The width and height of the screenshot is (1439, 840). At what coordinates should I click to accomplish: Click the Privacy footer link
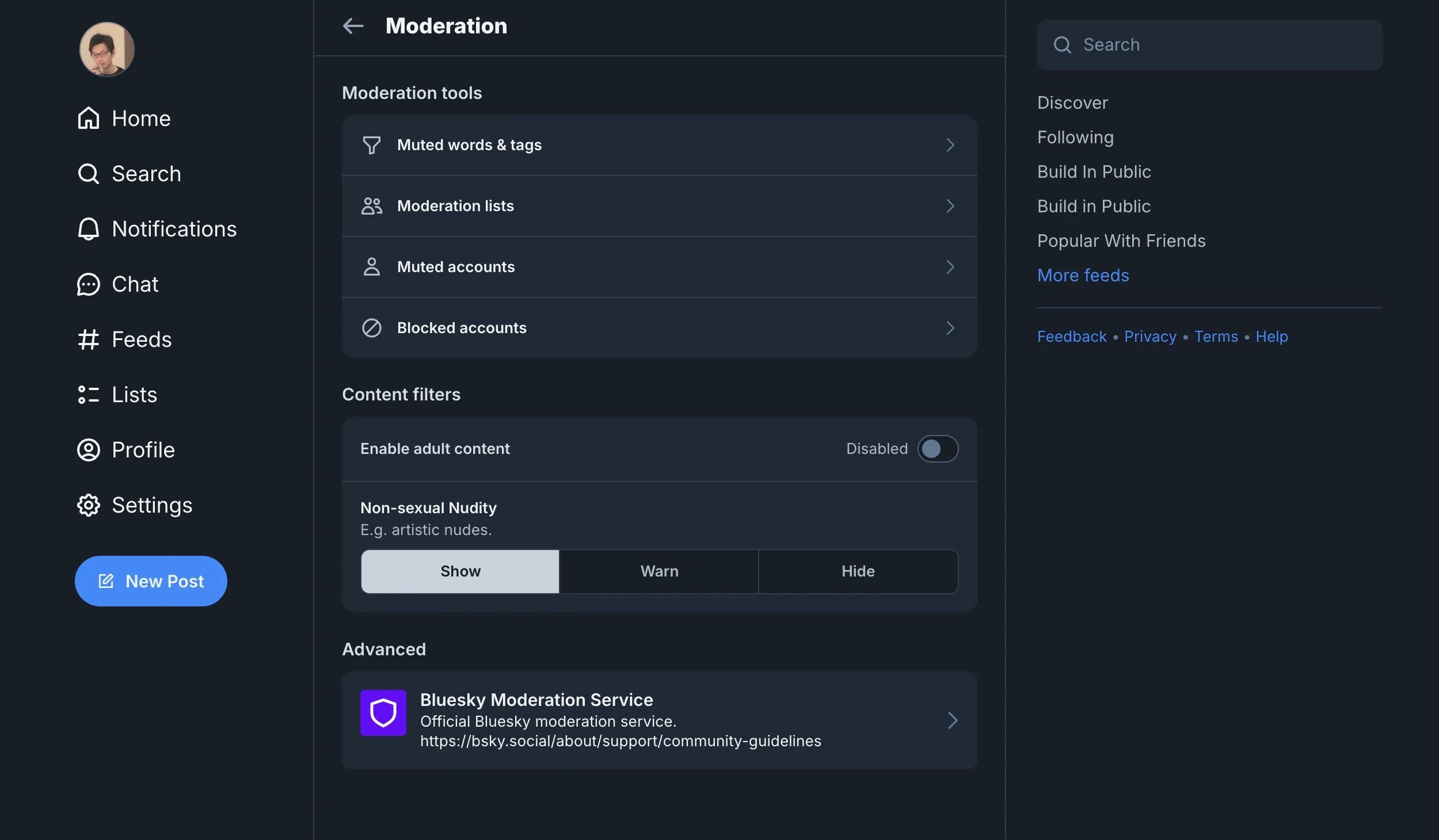(x=1150, y=335)
